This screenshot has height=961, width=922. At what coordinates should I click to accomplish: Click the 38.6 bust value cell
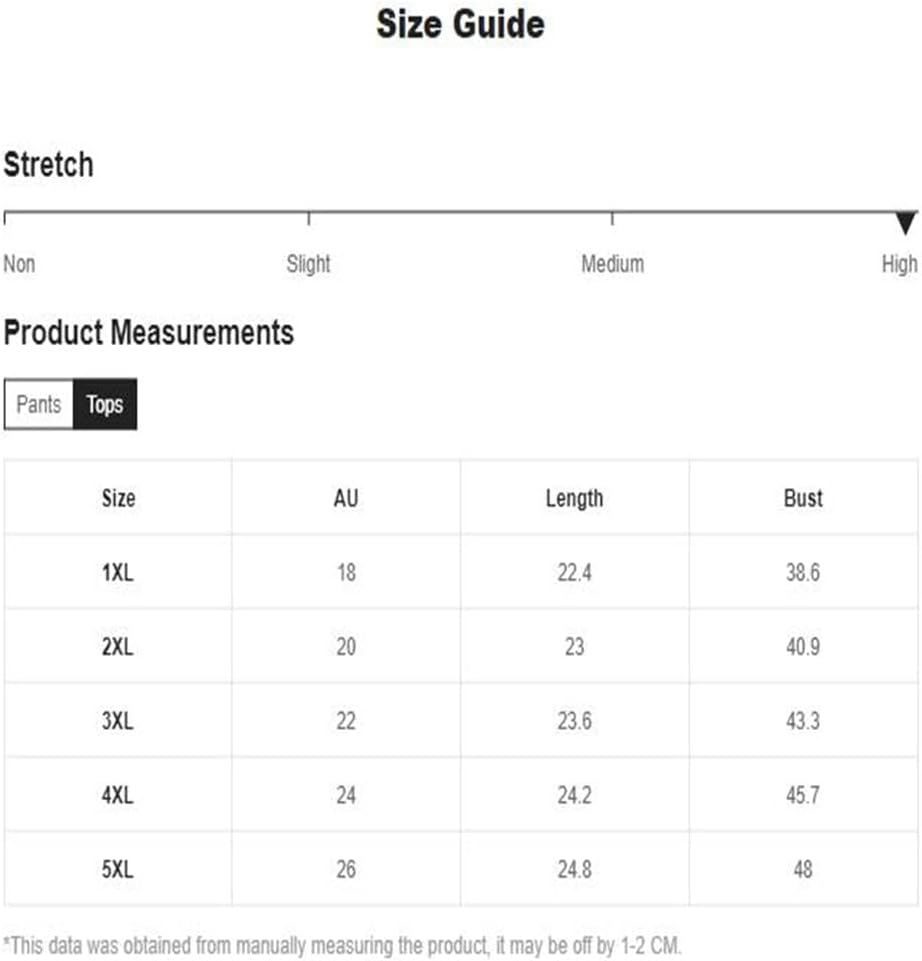[x=803, y=572]
